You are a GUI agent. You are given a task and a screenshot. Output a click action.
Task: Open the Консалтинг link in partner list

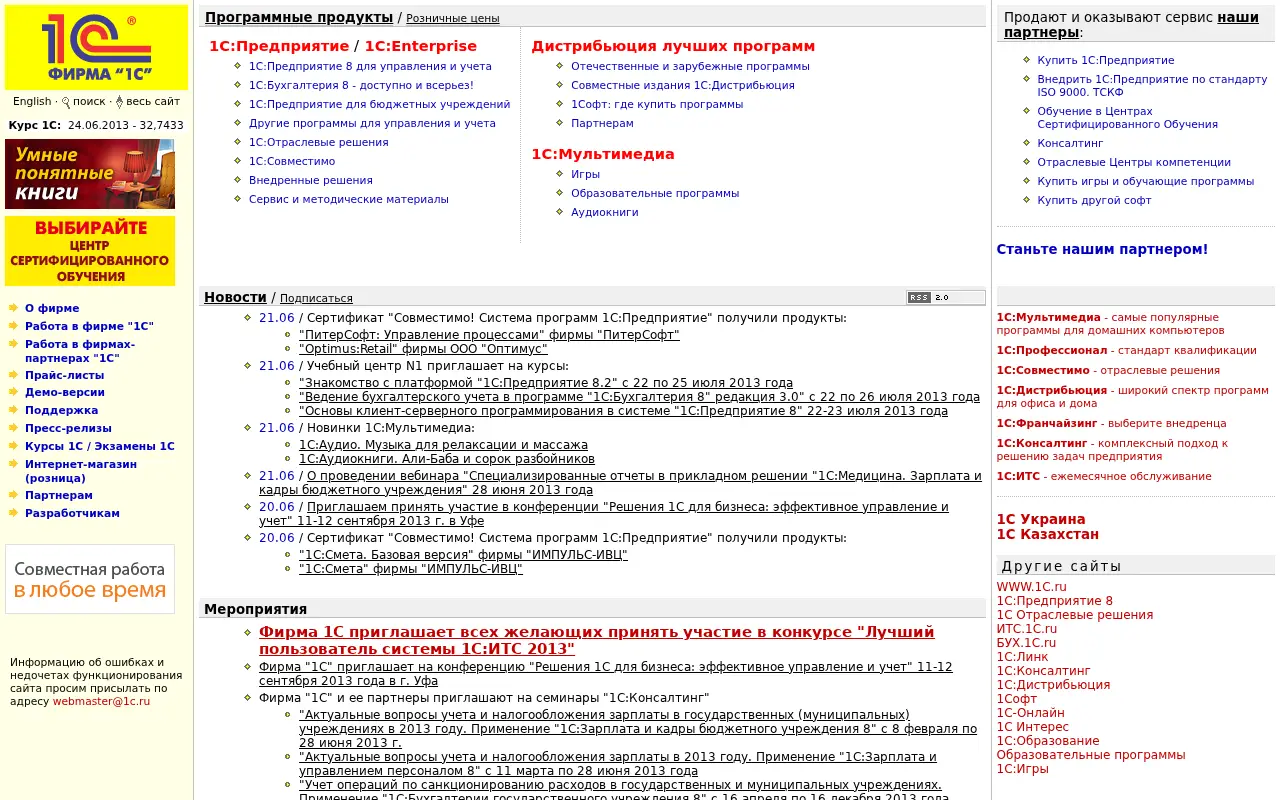click(x=1071, y=143)
